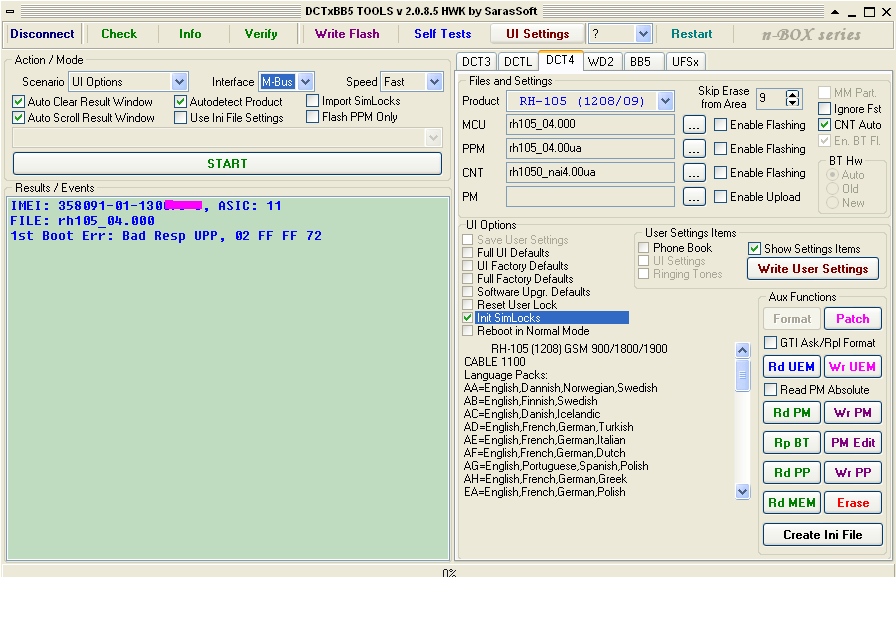The height and width of the screenshot is (633, 896).
Task: Click the language list scrollbar down arrow
Action: point(742,491)
